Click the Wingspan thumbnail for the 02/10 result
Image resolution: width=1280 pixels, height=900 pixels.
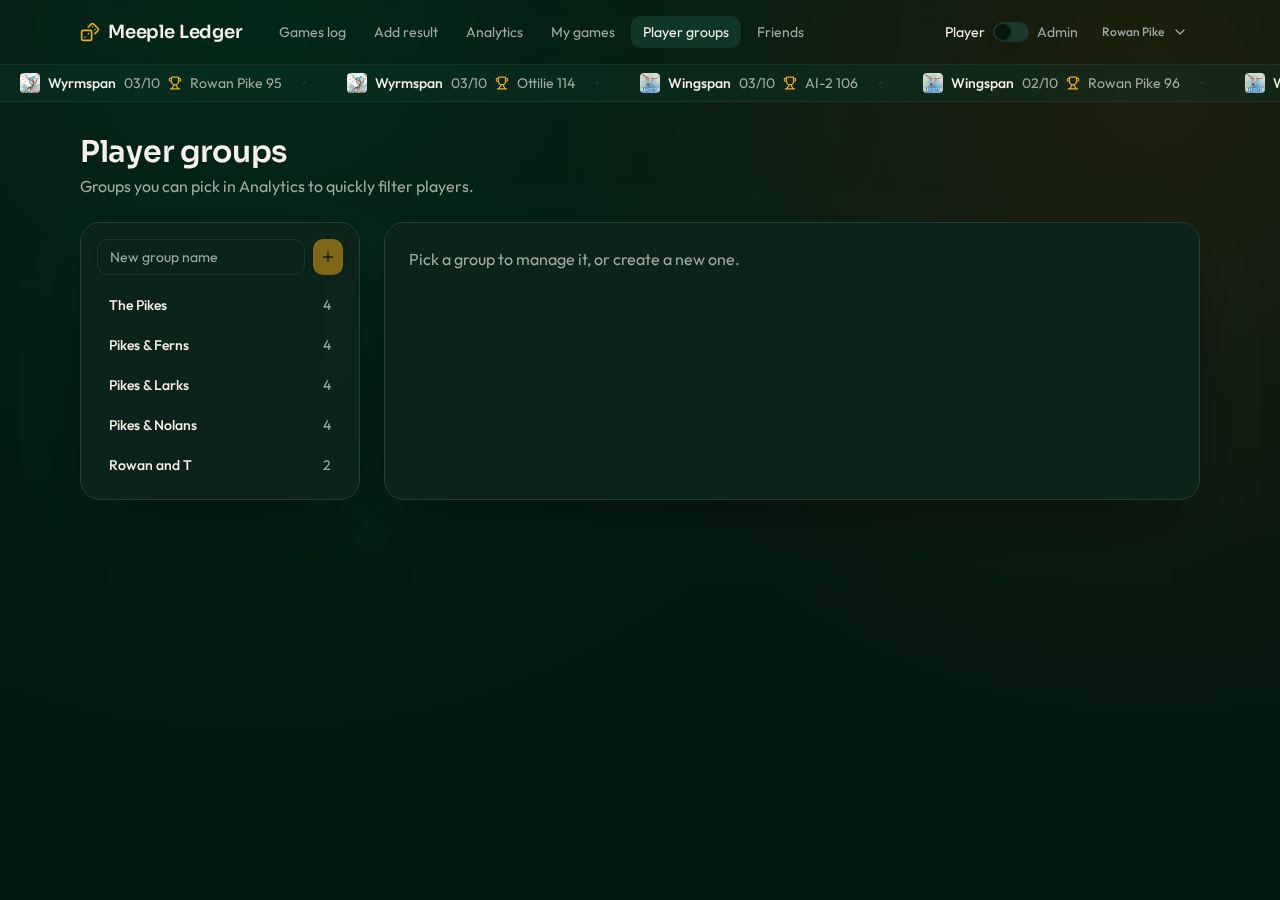coord(933,83)
